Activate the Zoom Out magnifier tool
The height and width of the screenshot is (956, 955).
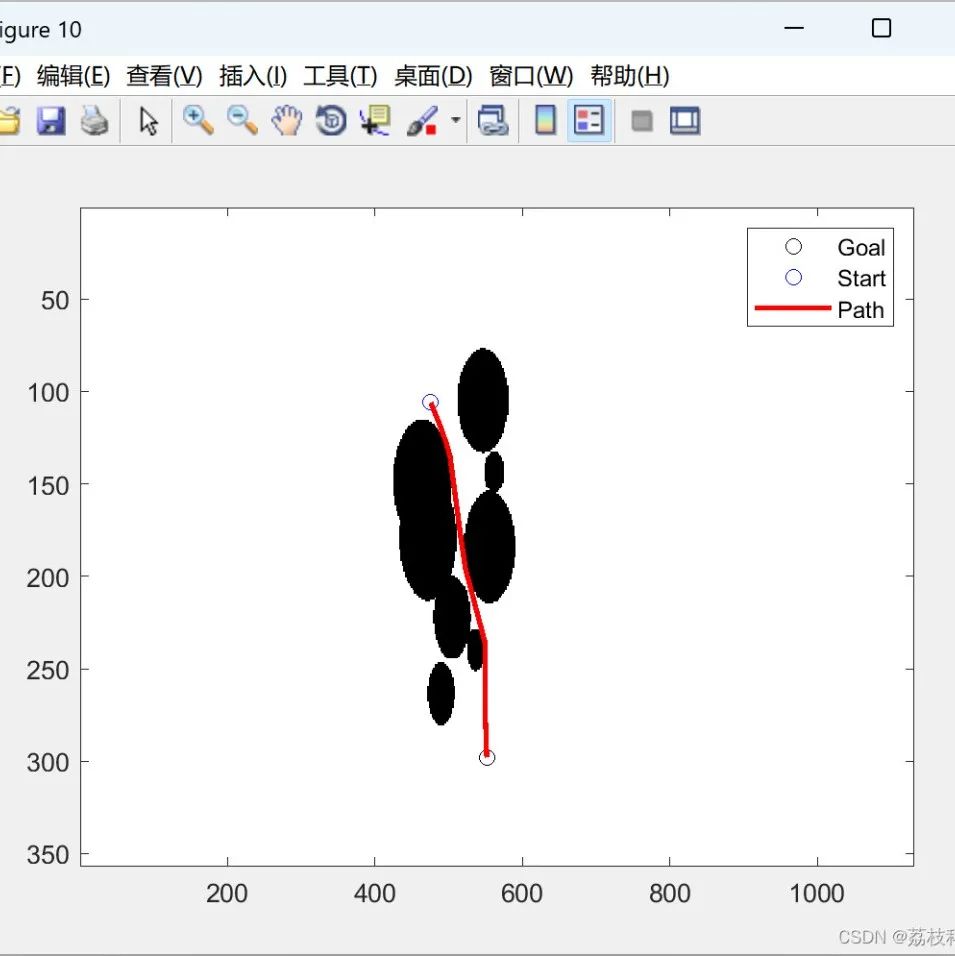(x=242, y=120)
